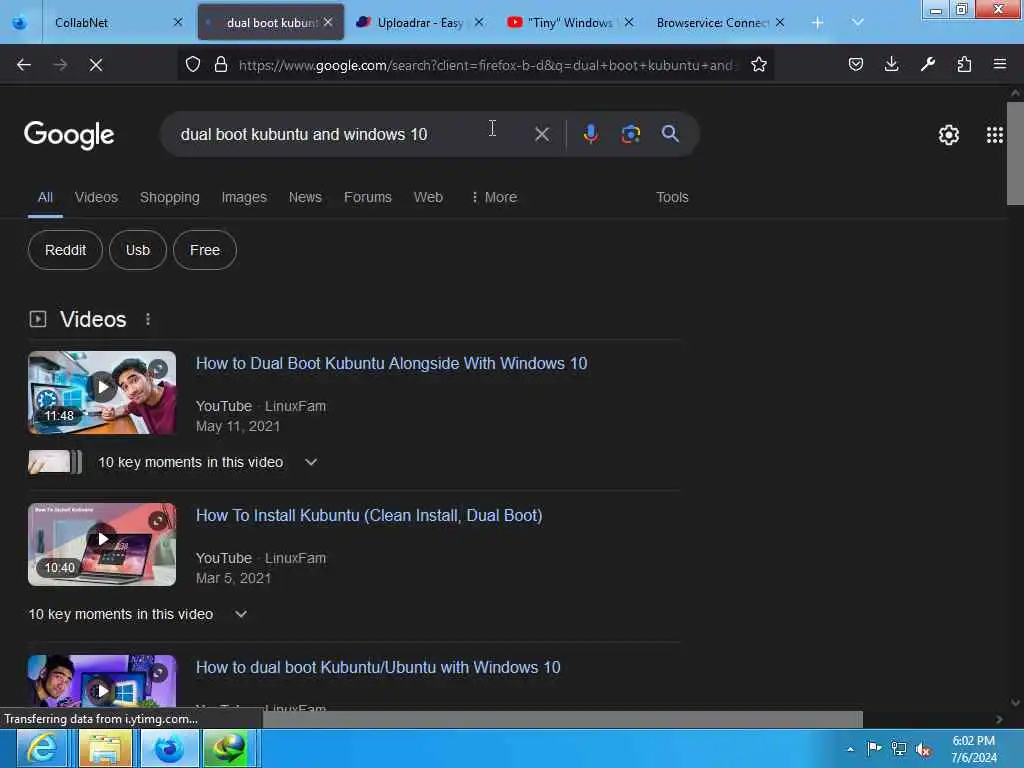
Task: Open the extensions puzzle icon
Action: [964, 64]
